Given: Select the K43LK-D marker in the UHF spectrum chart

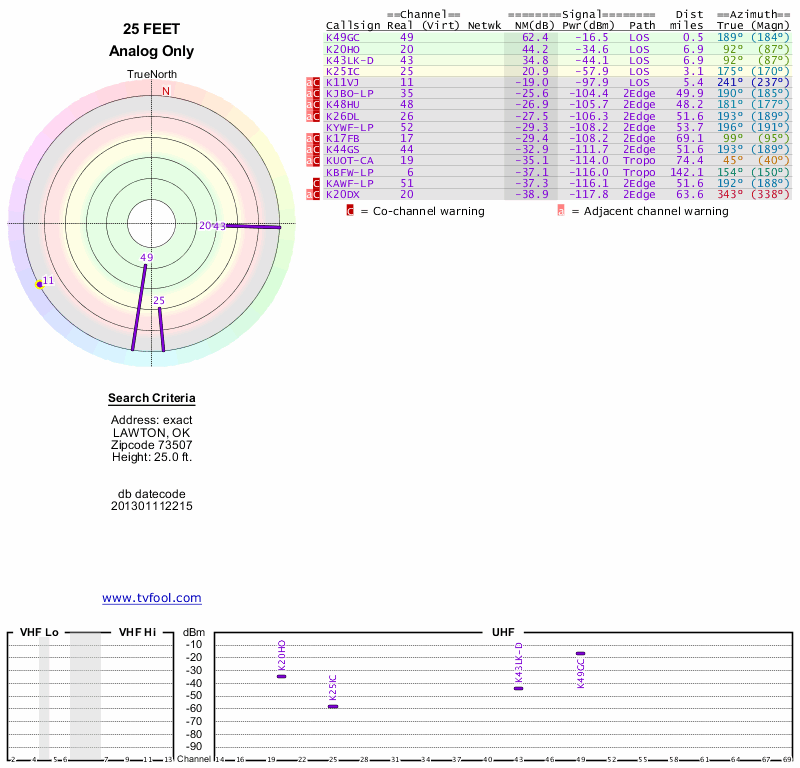Looking at the screenshot, I should click(518, 688).
